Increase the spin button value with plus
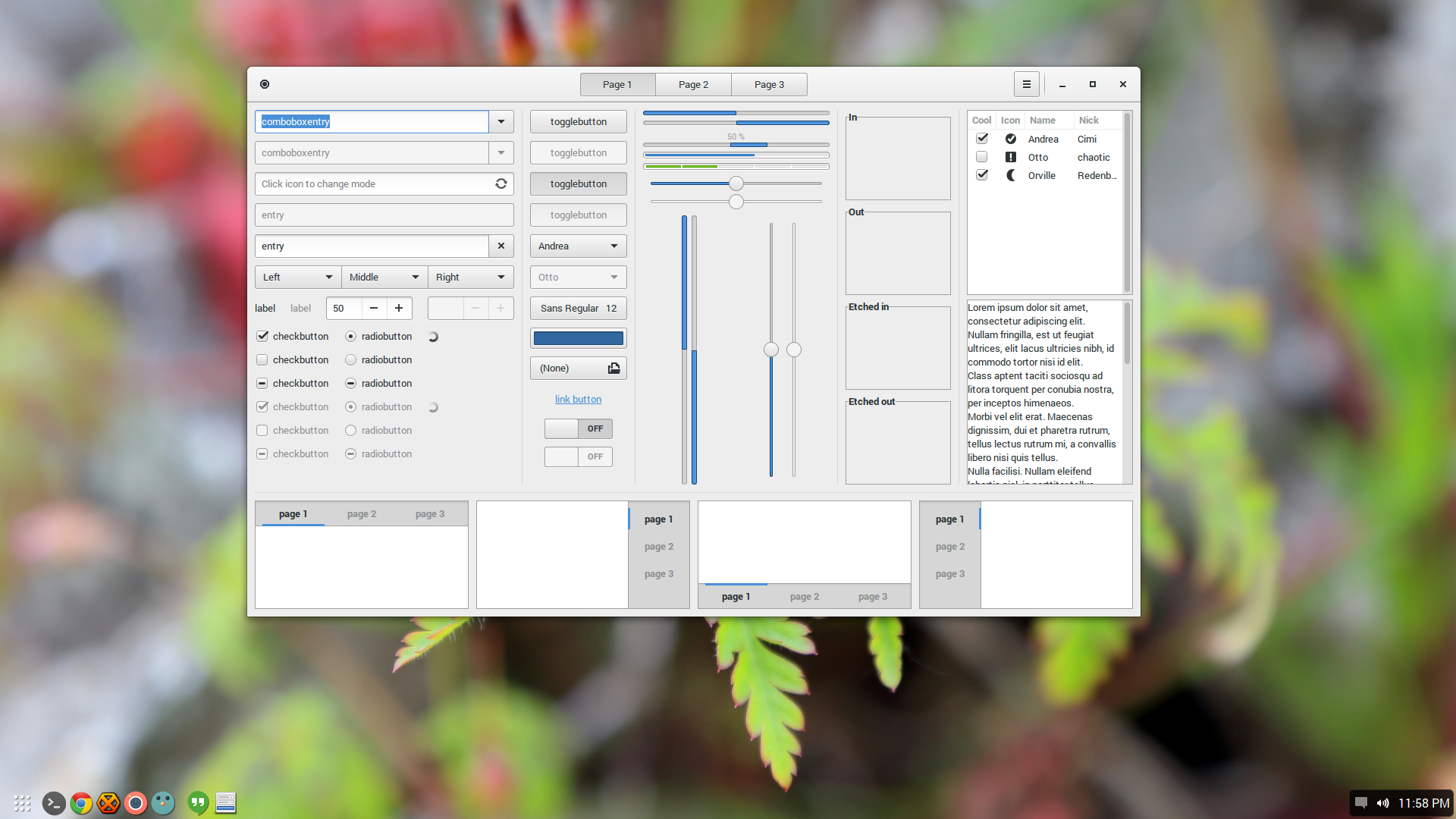The image size is (1456, 819). (x=399, y=308)
